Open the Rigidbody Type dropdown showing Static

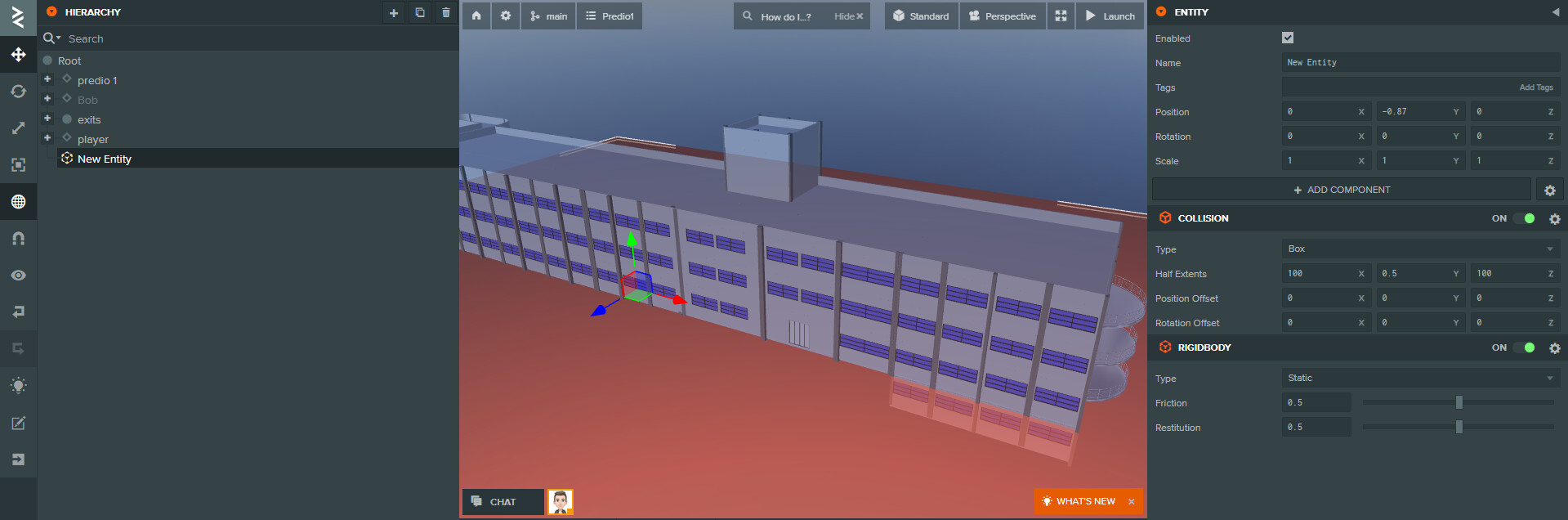(x=1420, y=379)
